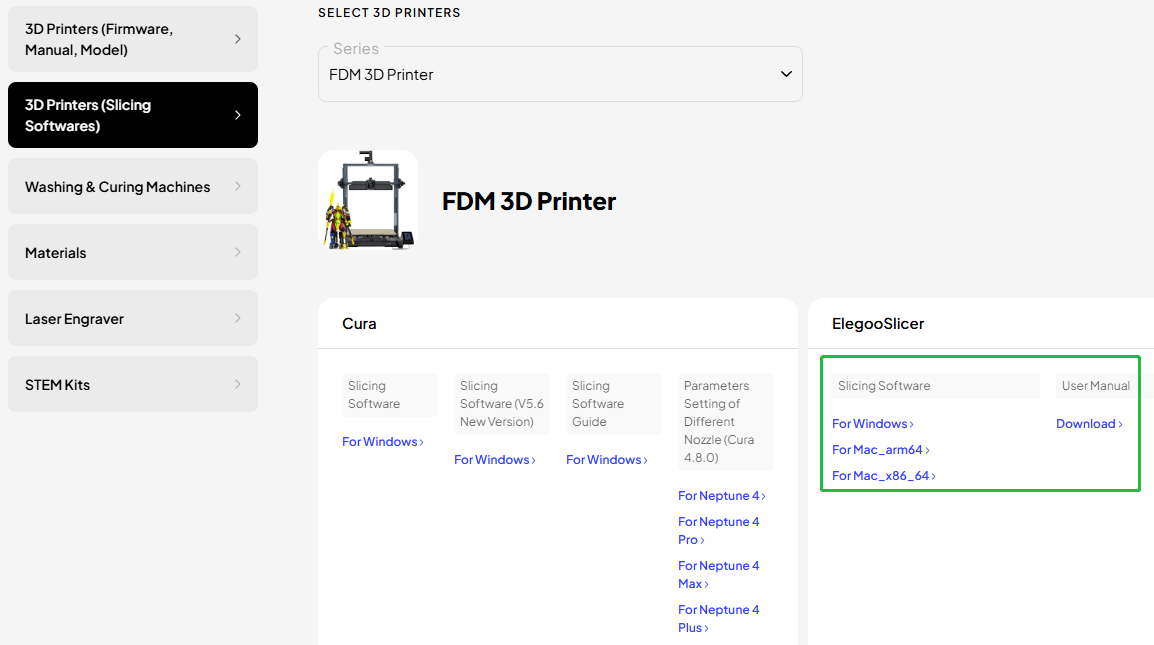Click the chevron arrow in Series combo box
Image resolution: width=1154 pixels, height=645 pixels.
click(785, 75)
